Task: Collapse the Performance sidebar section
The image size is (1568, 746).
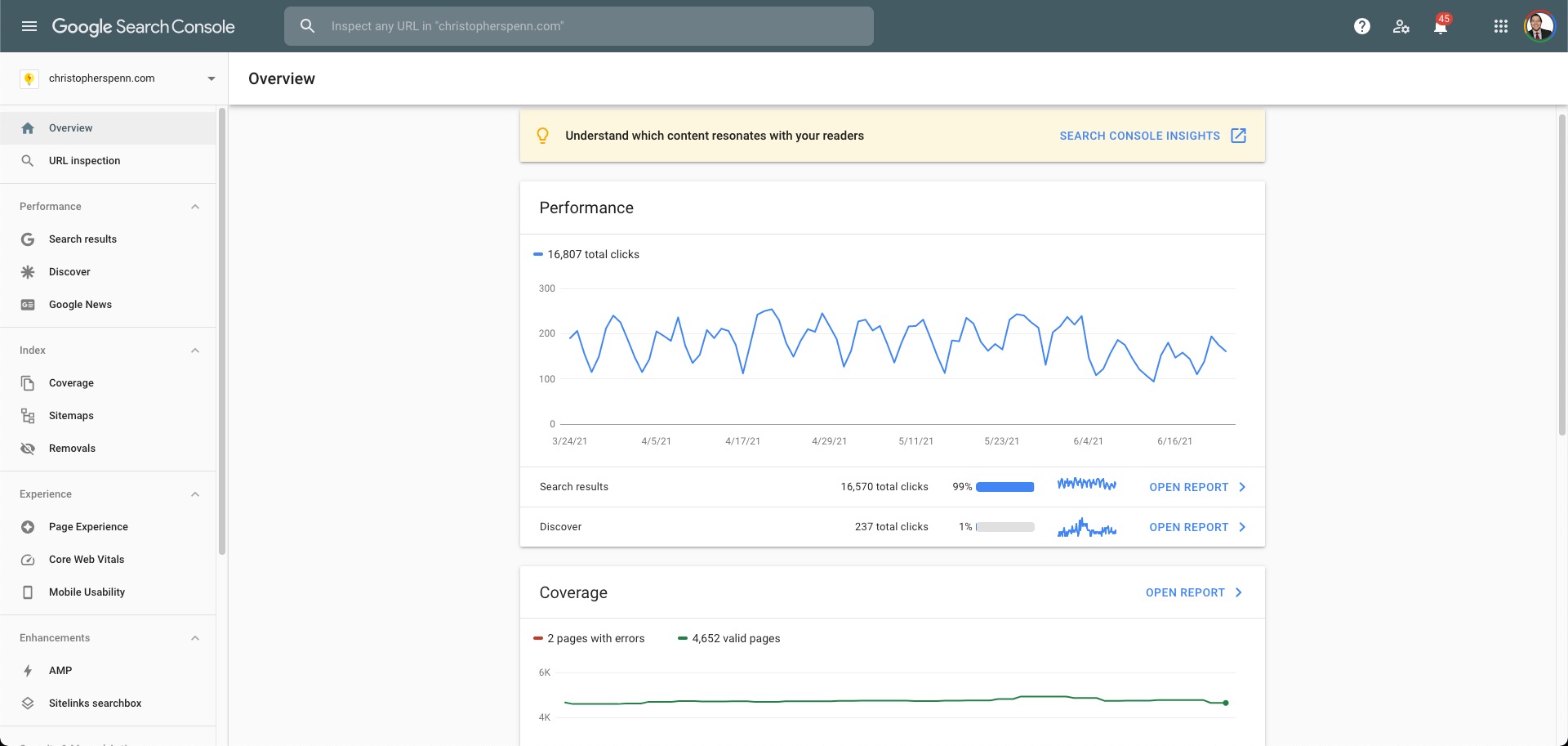Action: [195, 207]
